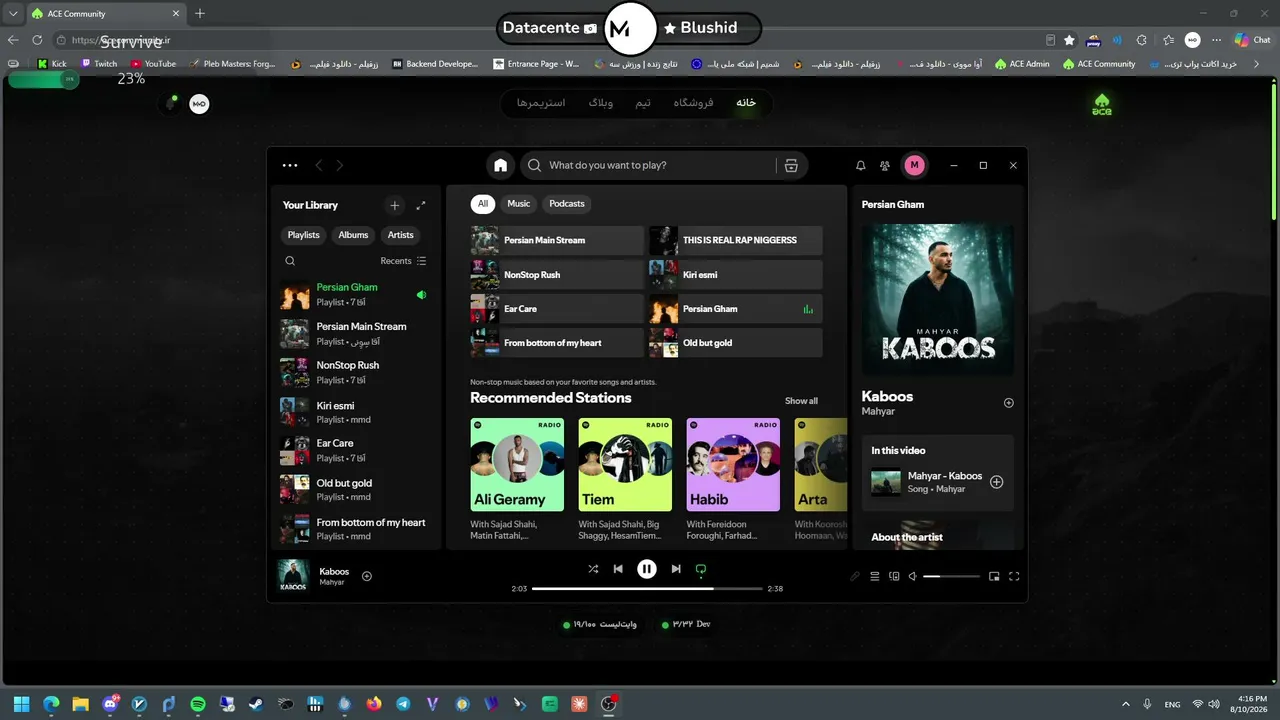Mute Spotify with the speaker icon

[912, 576]
